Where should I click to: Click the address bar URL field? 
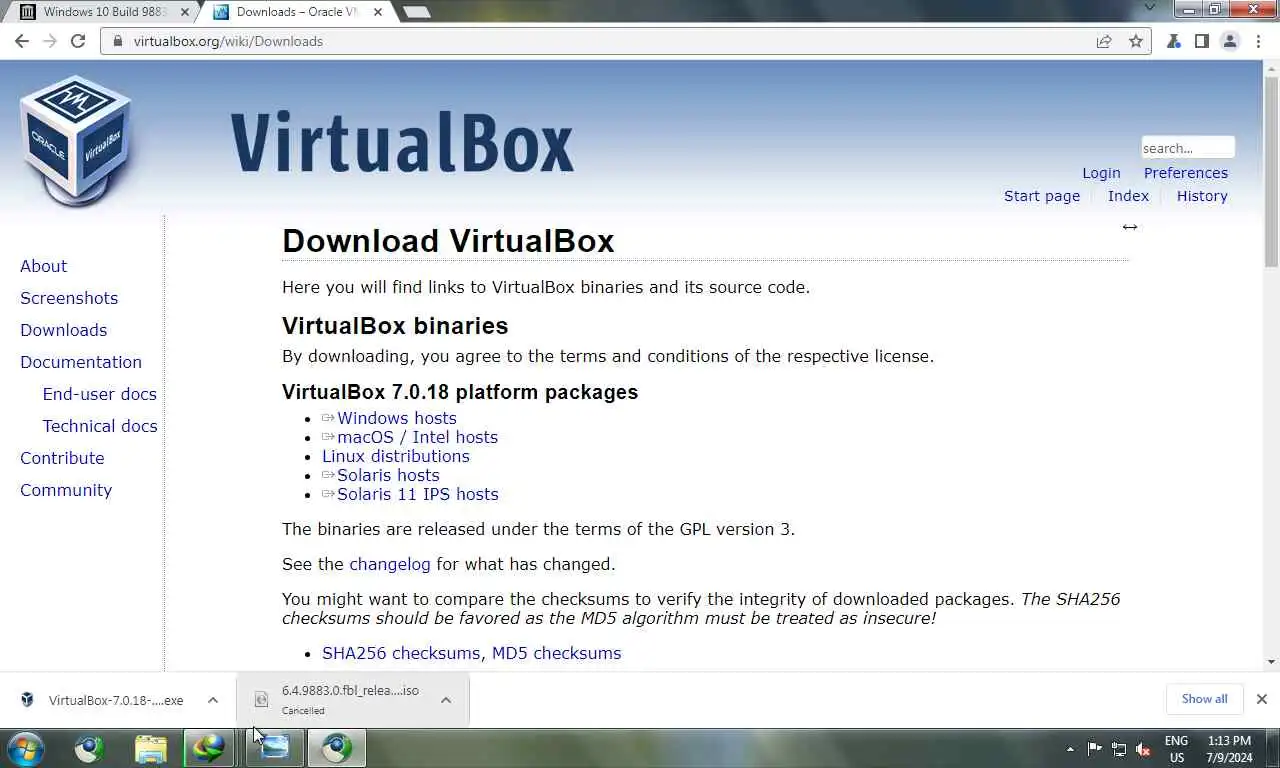(600, 41)
